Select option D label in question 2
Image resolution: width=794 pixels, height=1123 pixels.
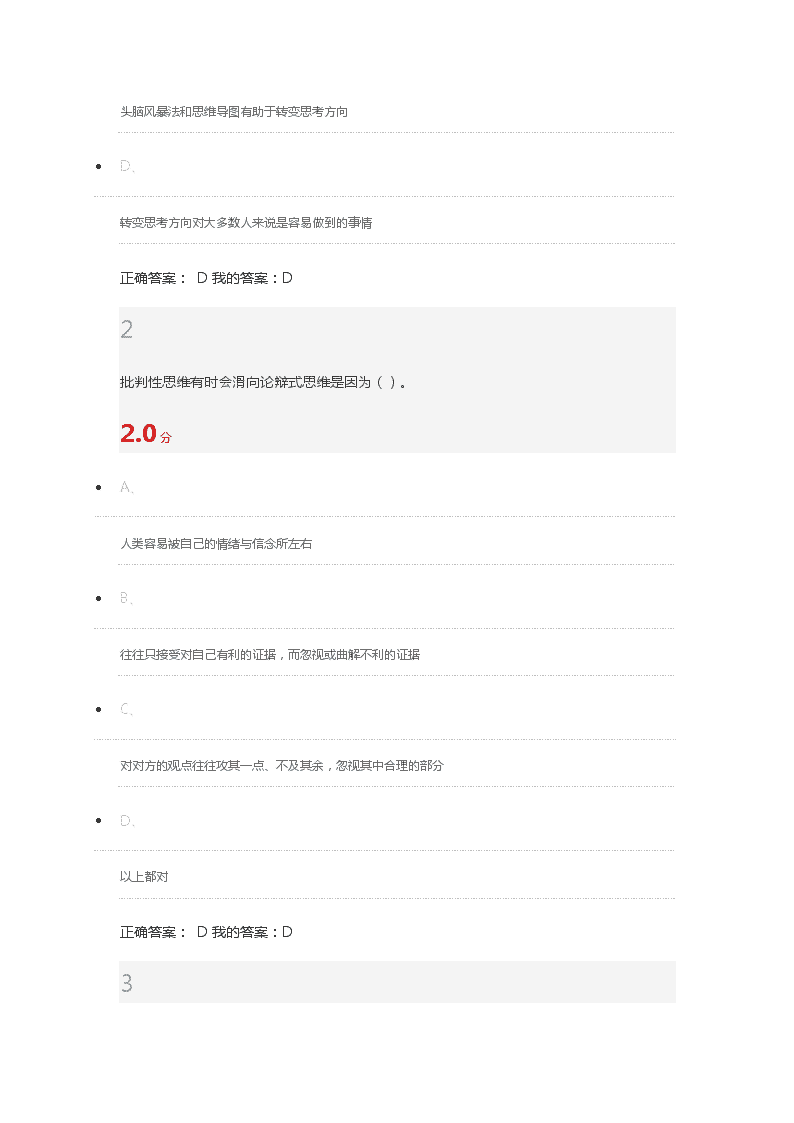click(127, 820)
